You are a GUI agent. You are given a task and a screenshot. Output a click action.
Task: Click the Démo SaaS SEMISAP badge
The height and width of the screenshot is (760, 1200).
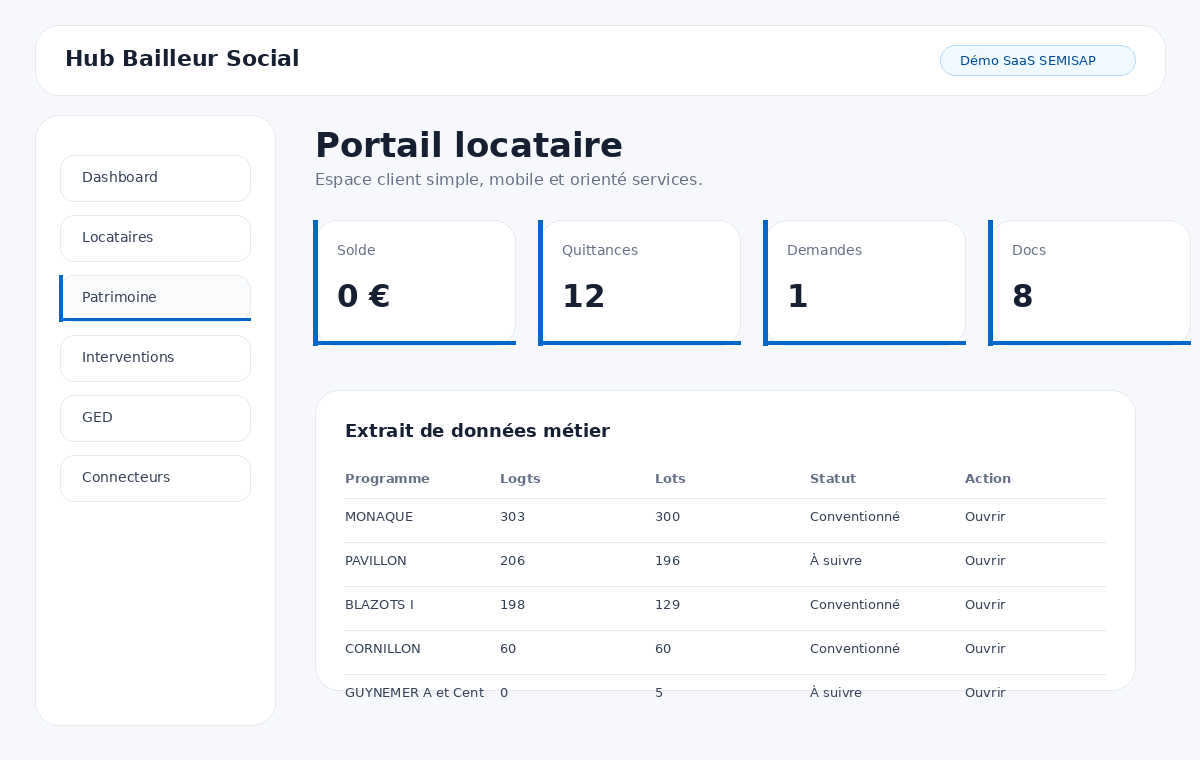pyautogui.click(x=1038, y=60)
